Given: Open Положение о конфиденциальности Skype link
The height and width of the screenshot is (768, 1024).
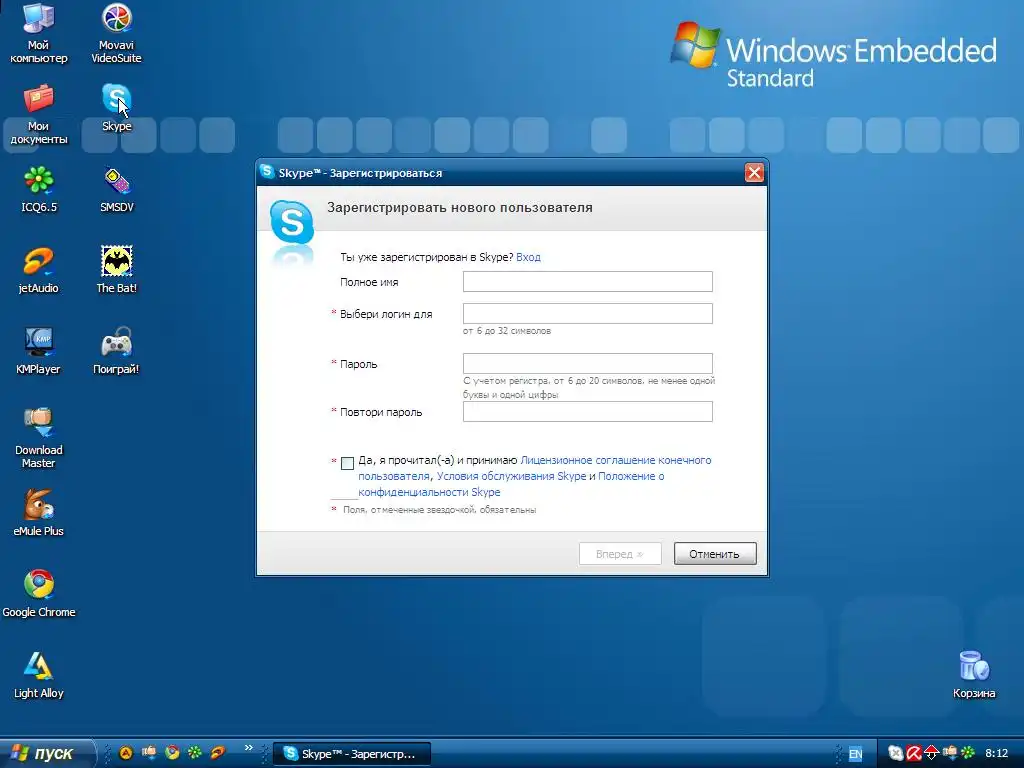Looking at the screenshot, I should tap(511, 484).
